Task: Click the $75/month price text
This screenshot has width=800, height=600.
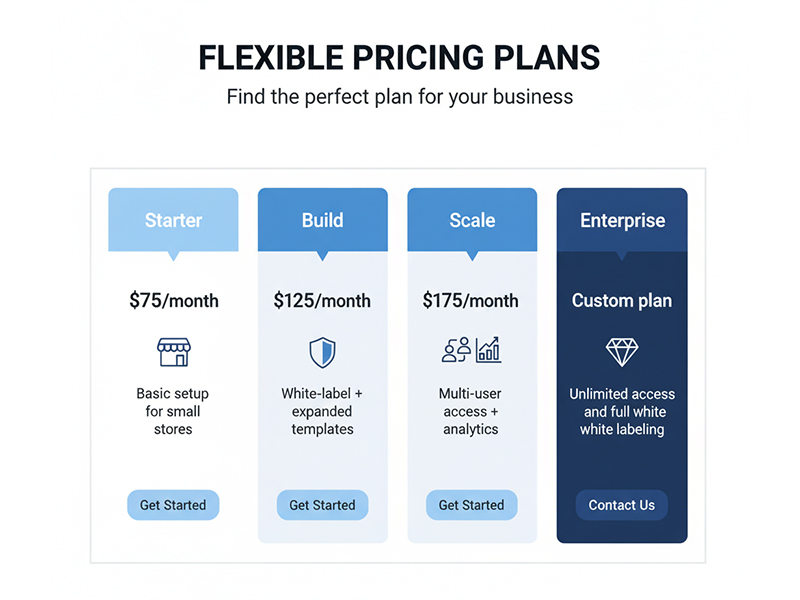Action: [x=174, y=300]
